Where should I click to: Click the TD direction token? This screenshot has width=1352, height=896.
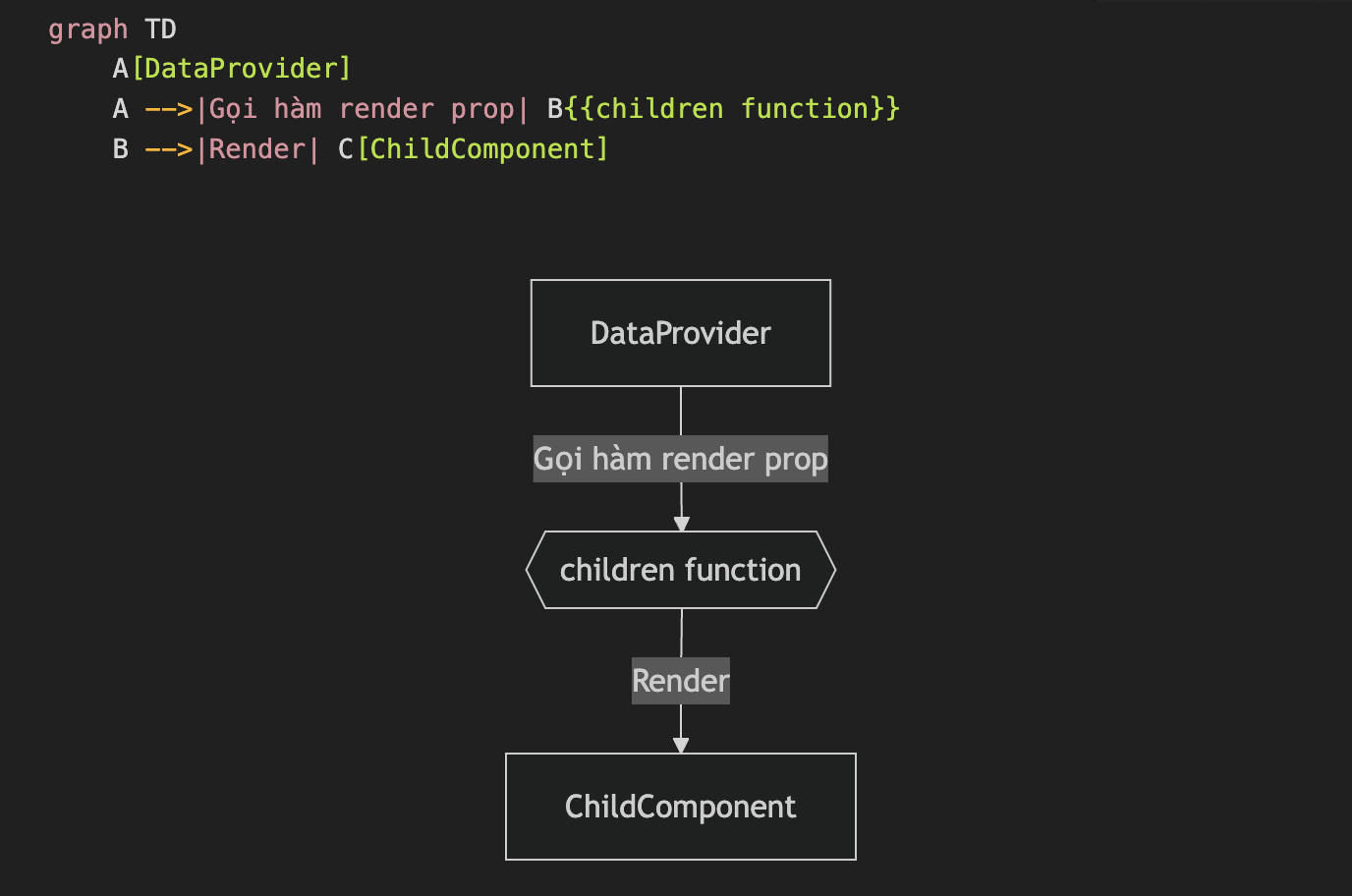pyautogui.click(x=160, y=28)
